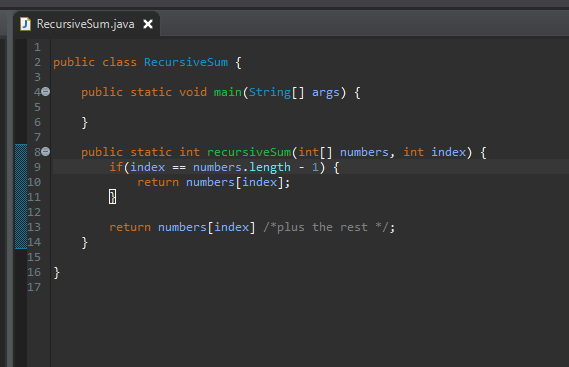The image size is (569, 367).
Task: Click the recursiveSum method name
Action: pyautogui.click(x=249, y=152)
